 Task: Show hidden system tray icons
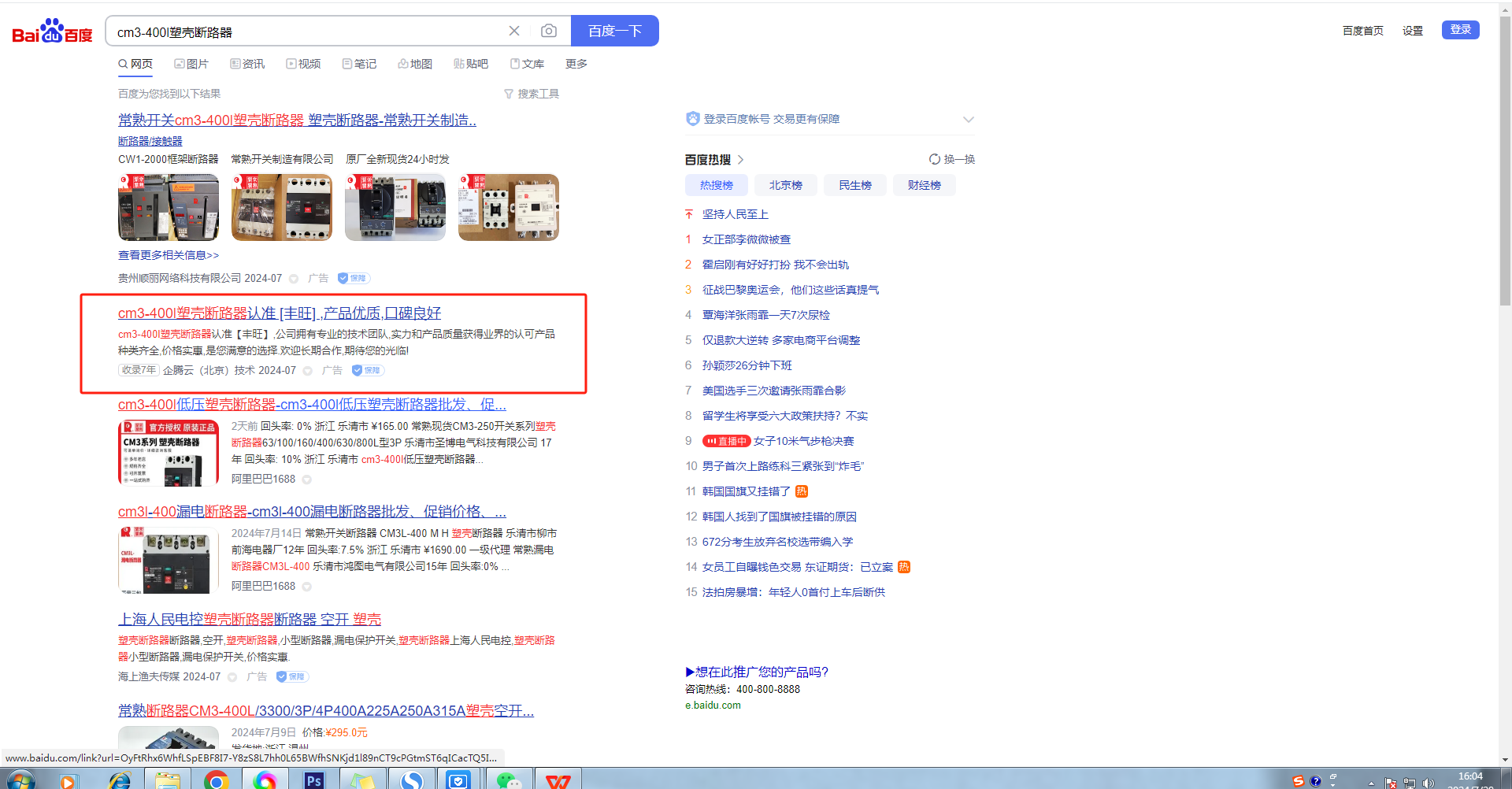pos(1371,783)
